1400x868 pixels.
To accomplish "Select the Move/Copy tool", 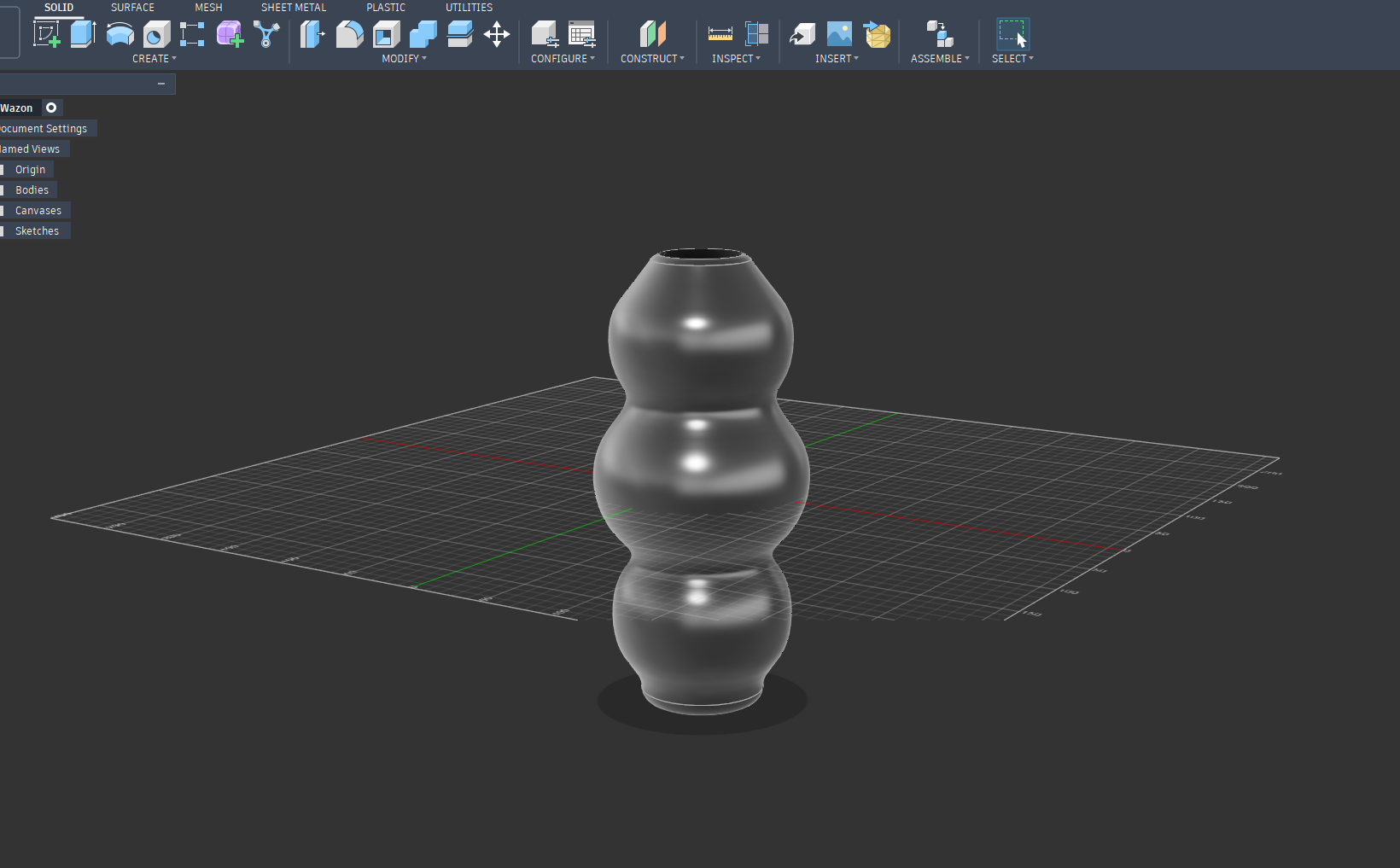I will pos(496,34).
